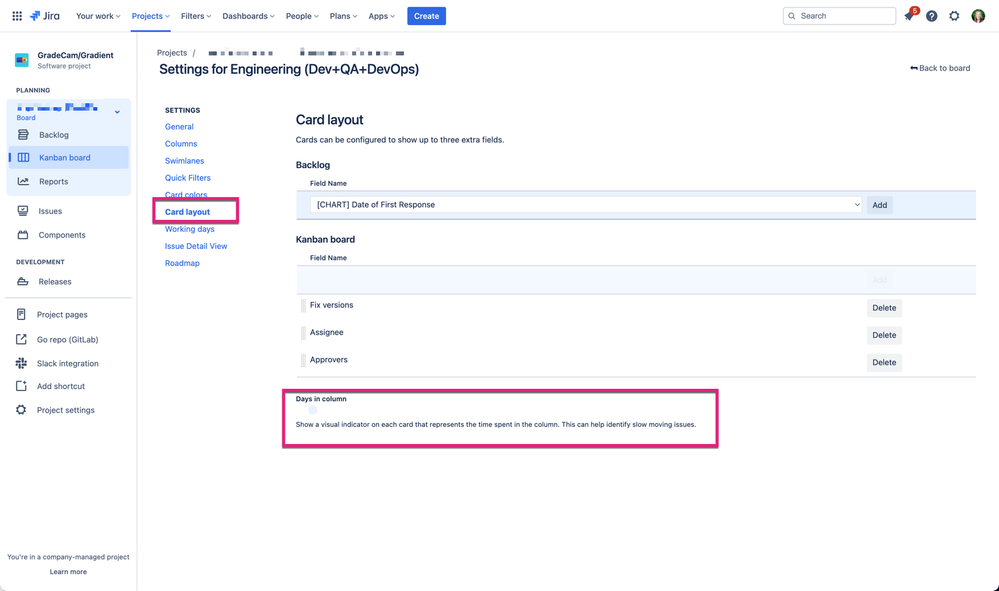
Task: Expand the Dashboards menu
Action: point(248,16)
